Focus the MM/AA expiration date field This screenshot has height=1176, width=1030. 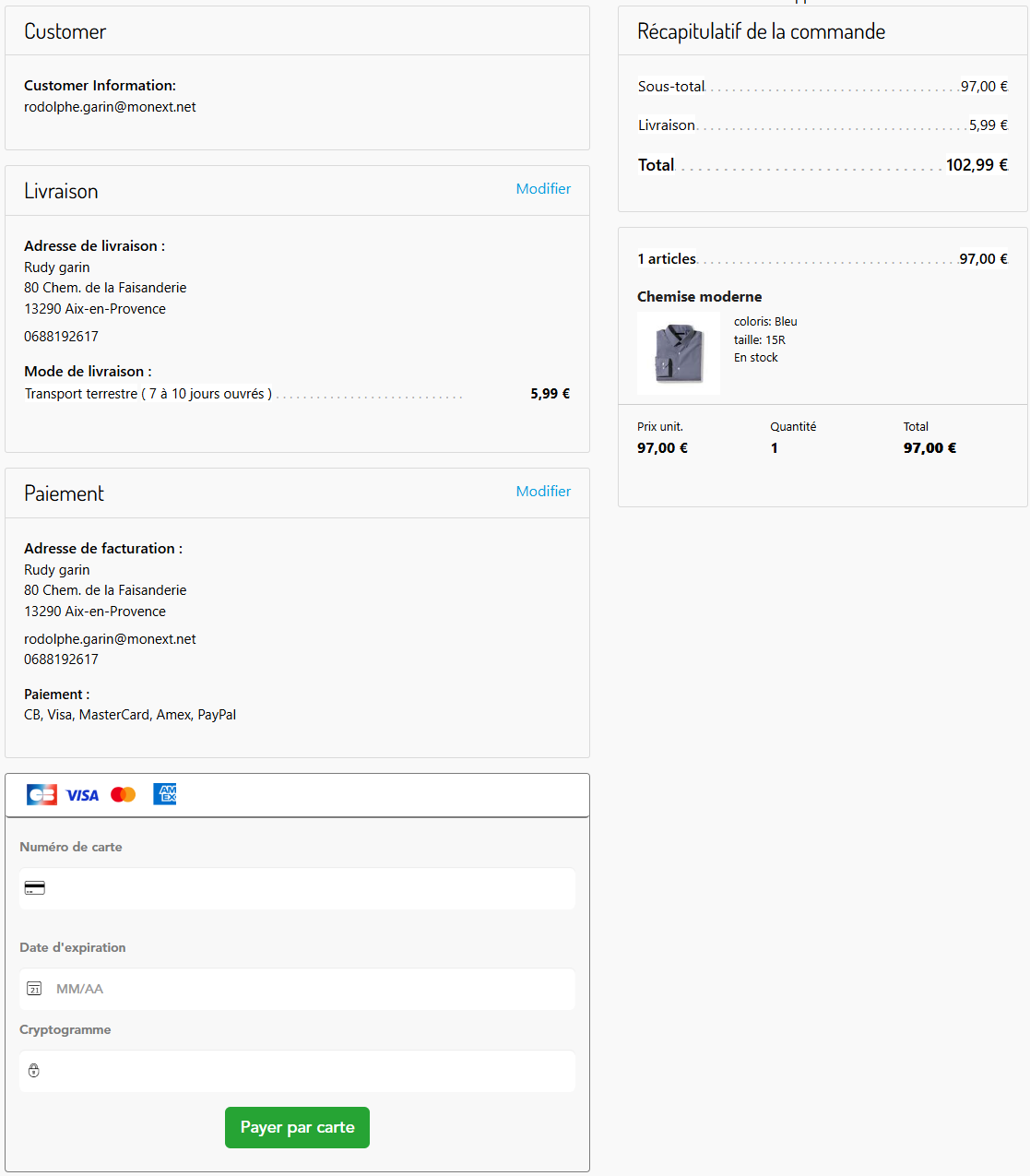point(297,989)
